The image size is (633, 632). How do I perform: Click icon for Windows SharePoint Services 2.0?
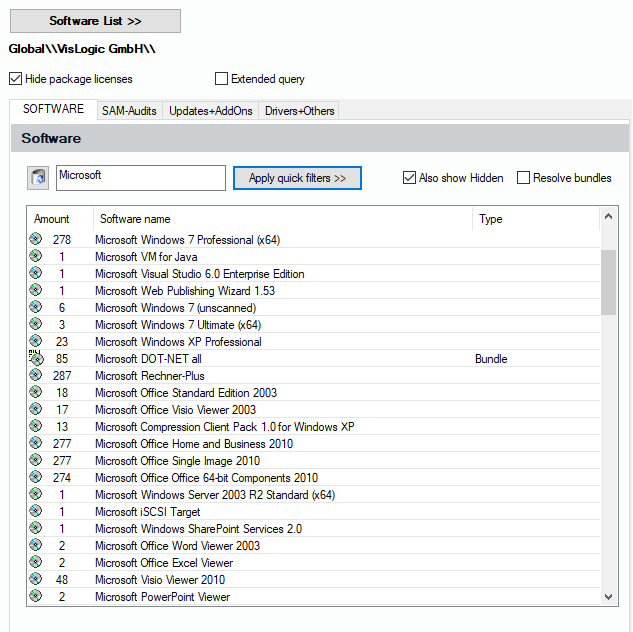pyautogui.click(x=36, y=528)
